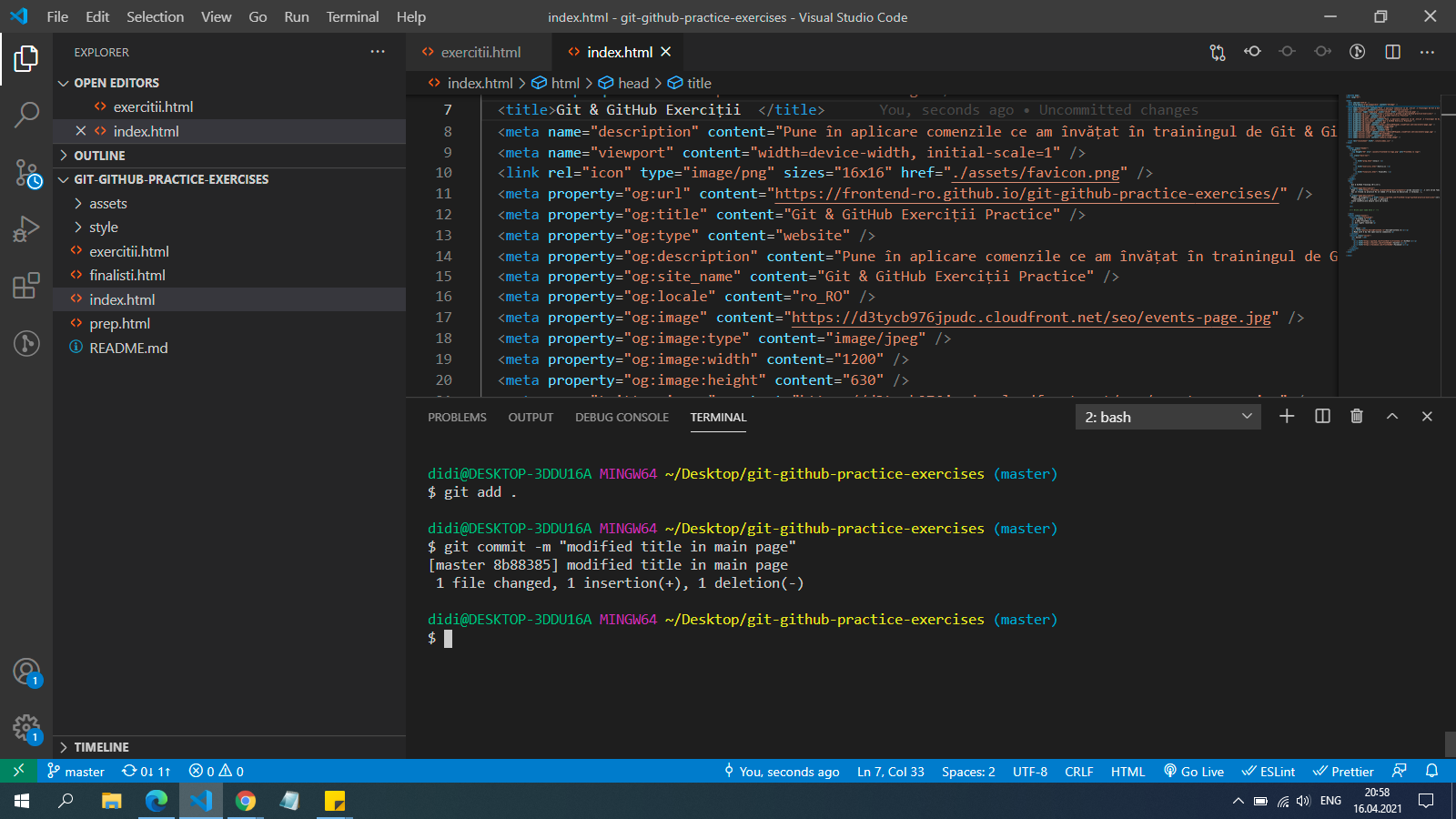Open Run and Debug view

pyautogui.click(x=26, y=229)
